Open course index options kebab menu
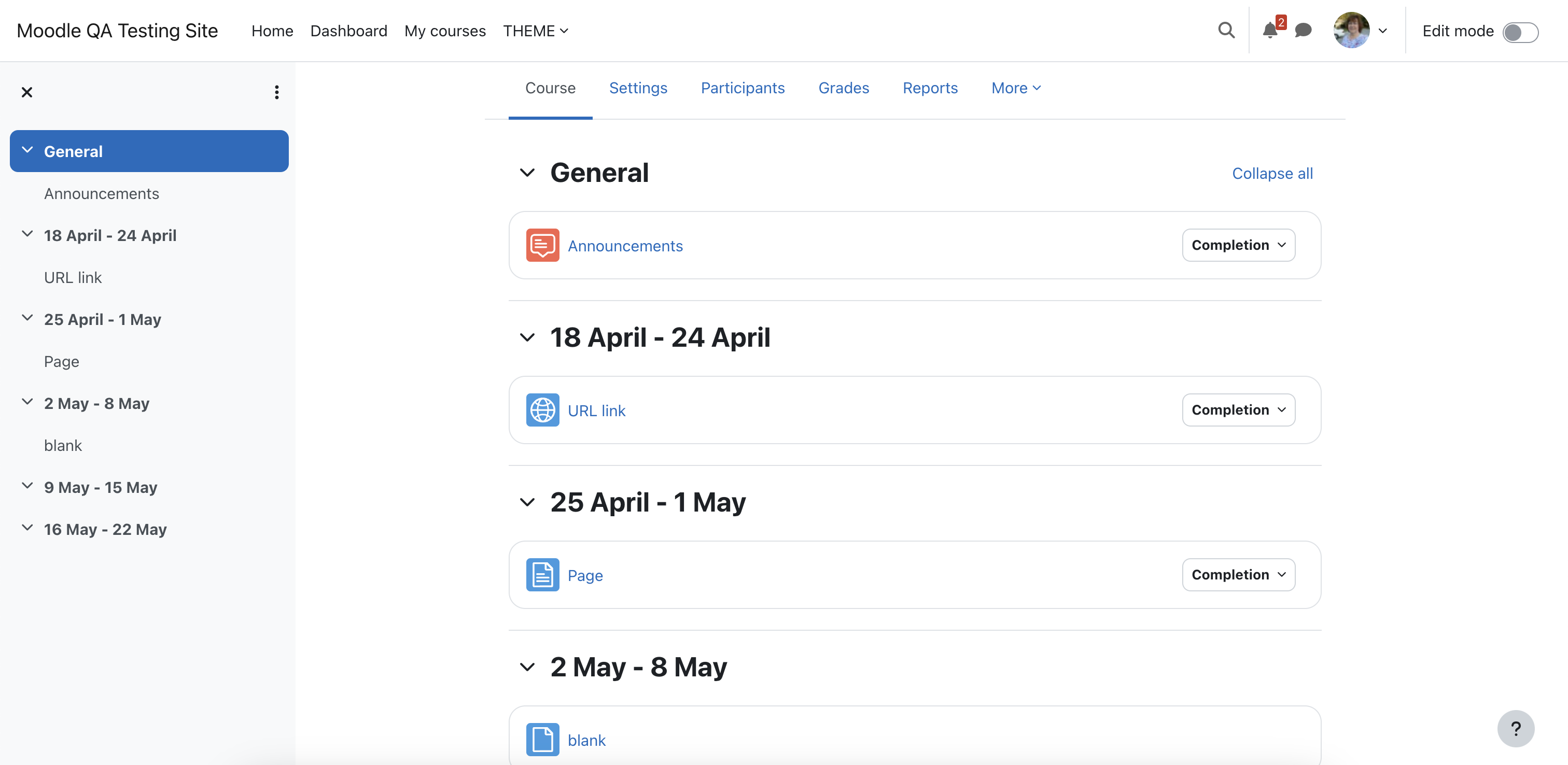The height and width of the screenshot is (765, 1568). tap(276, 92)
